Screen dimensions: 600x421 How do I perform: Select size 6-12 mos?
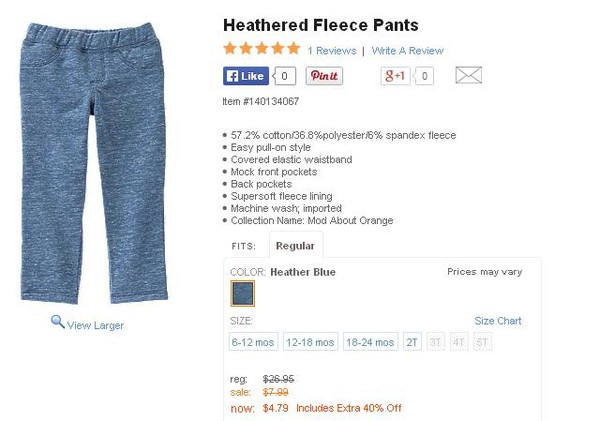pos(253,342)
